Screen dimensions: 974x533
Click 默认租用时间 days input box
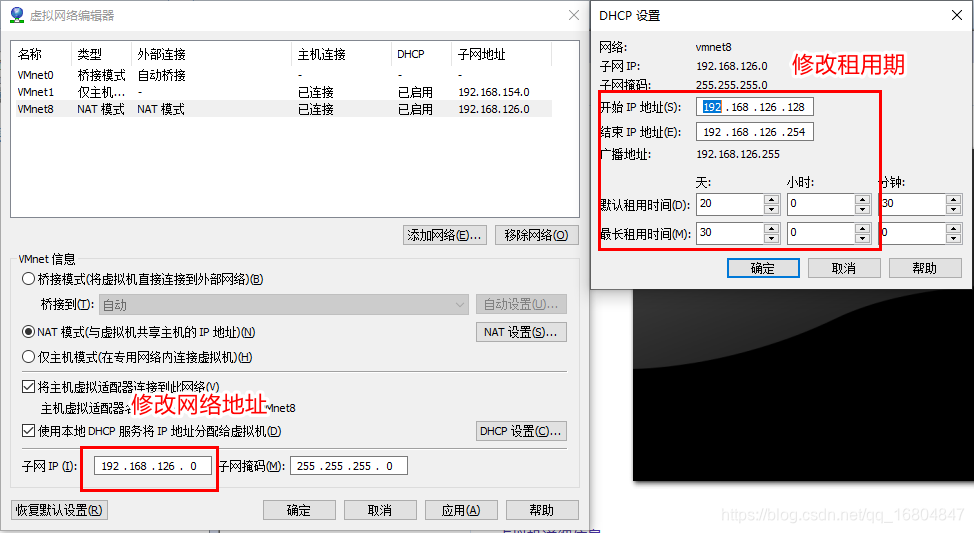730,204
